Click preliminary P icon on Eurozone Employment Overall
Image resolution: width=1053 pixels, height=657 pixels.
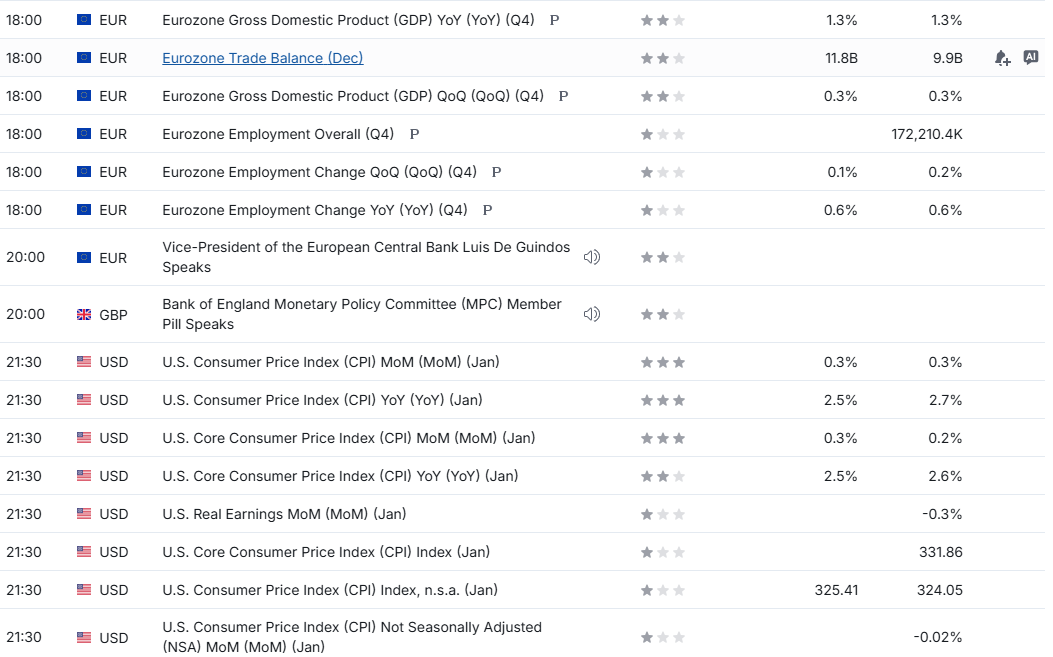coord(414,134)
